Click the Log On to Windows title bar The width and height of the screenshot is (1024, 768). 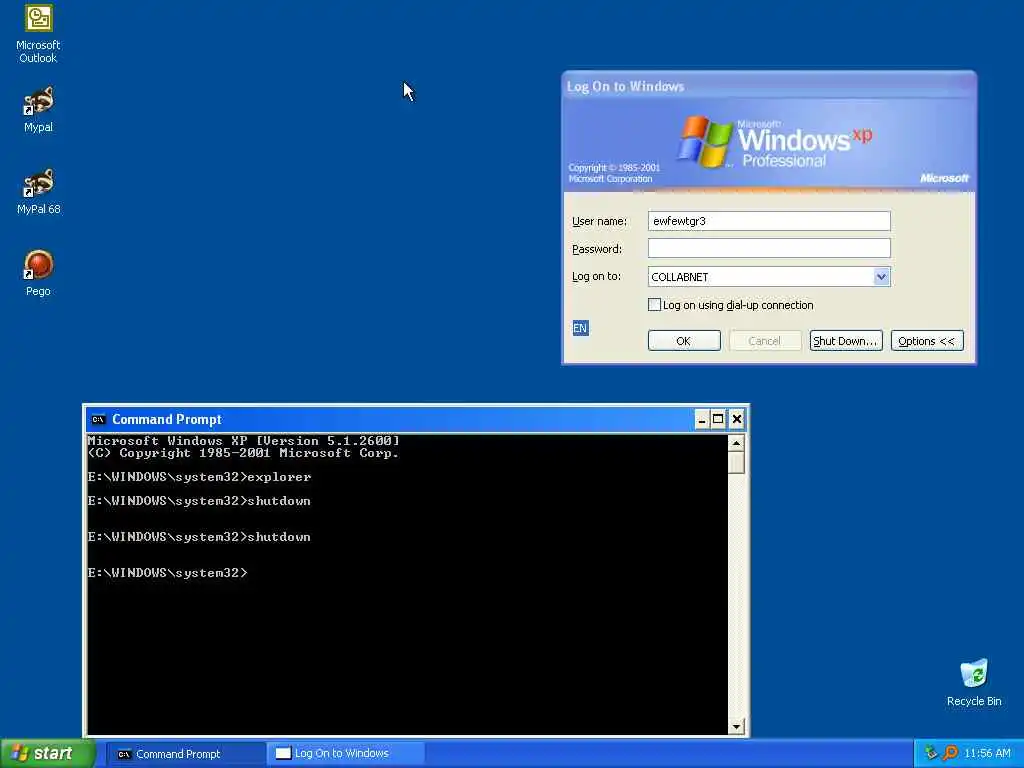point(769,86)
